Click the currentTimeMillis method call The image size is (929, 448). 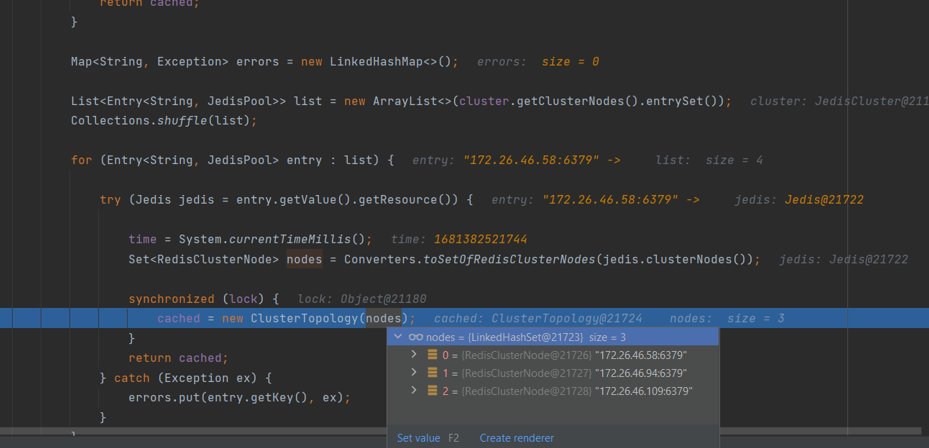(x=290, y=239)
